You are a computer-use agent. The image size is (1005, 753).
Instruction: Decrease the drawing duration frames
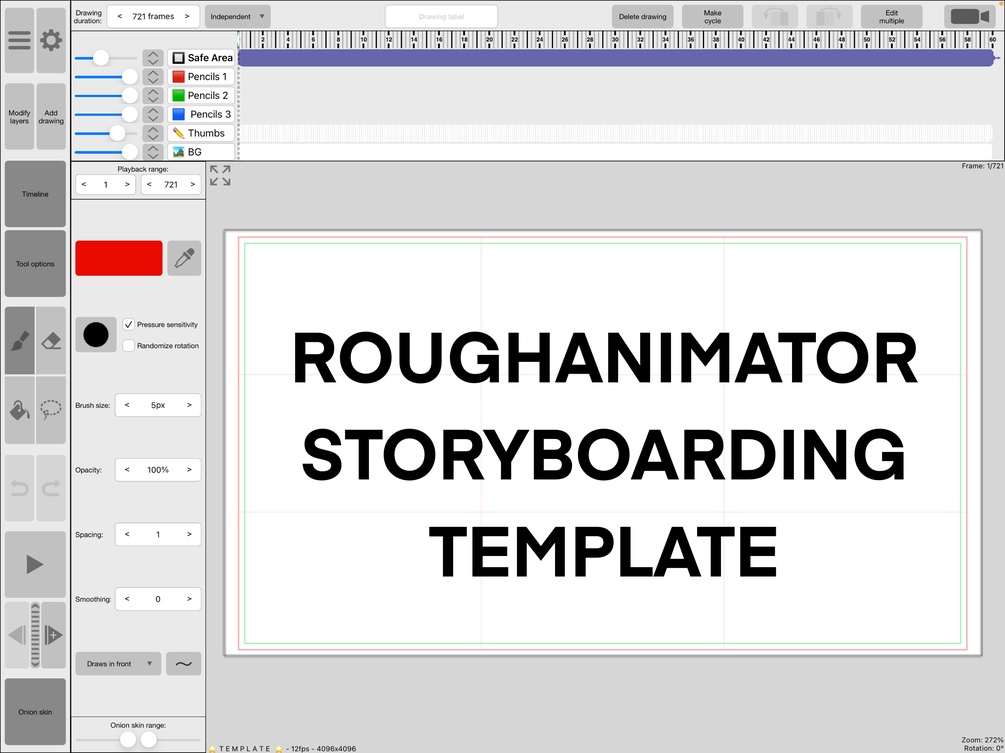120,17
